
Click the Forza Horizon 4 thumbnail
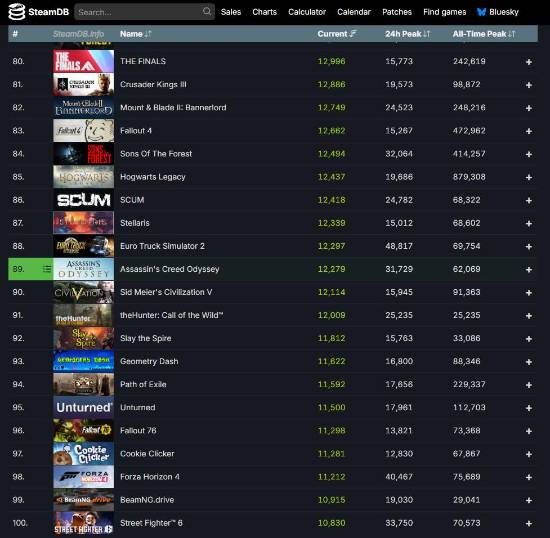tap(83, 477)
